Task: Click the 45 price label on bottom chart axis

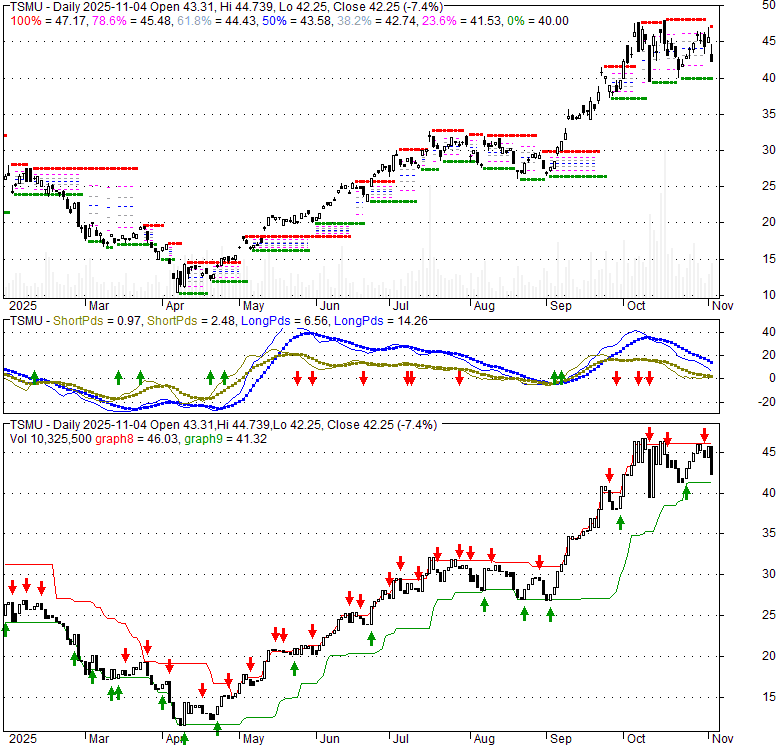Action: [x=769, y=452]
